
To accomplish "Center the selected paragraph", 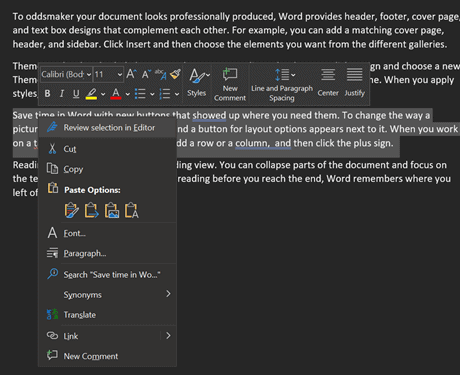I will (x=328, y=82).
